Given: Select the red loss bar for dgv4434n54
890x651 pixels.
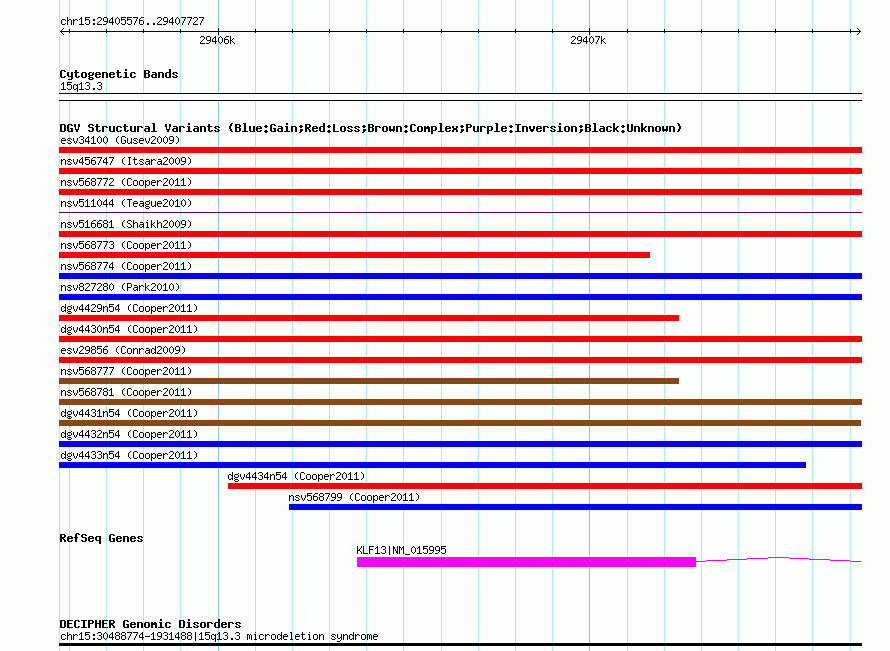Looking at the screenshot, I should pyautogui.click(x=545, y=486).
